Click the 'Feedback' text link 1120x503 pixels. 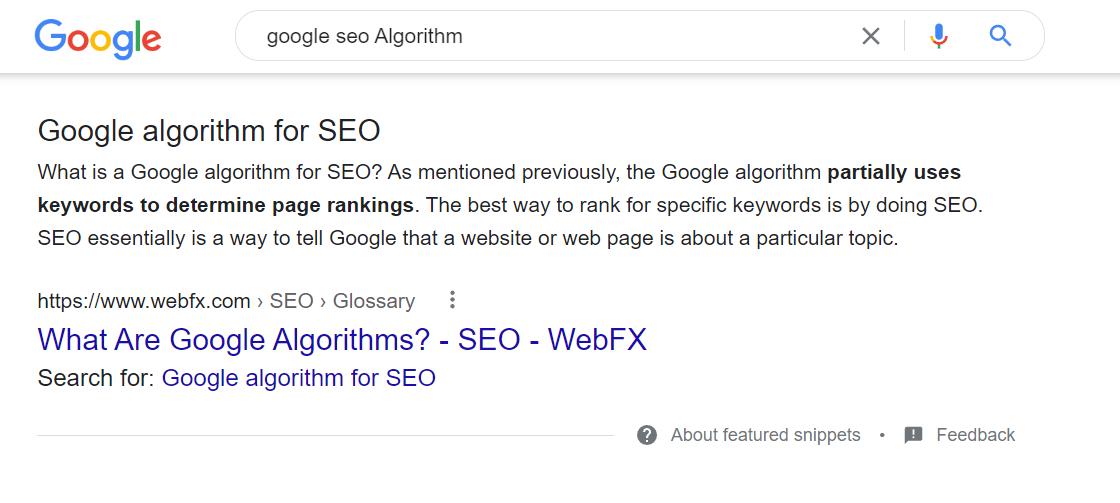point(975,435)
